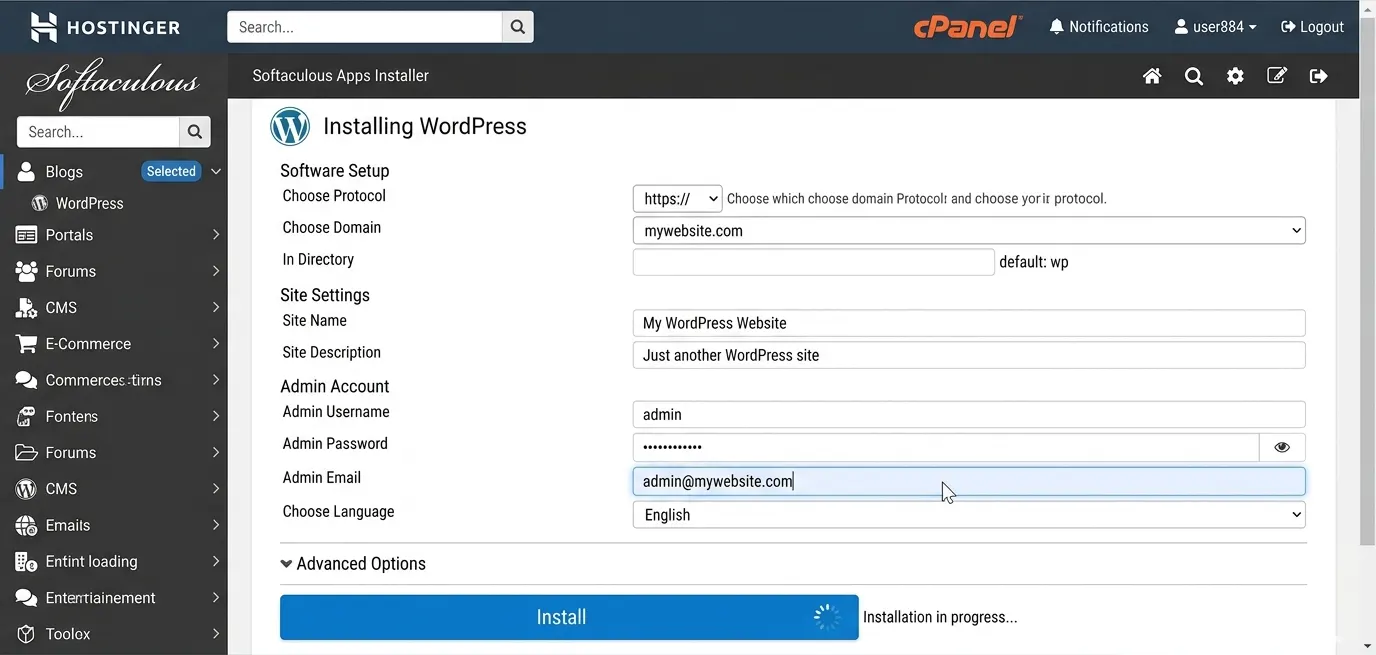Click the Logout text link
The image size is (1376, 655).
[x=1322, y=27]
